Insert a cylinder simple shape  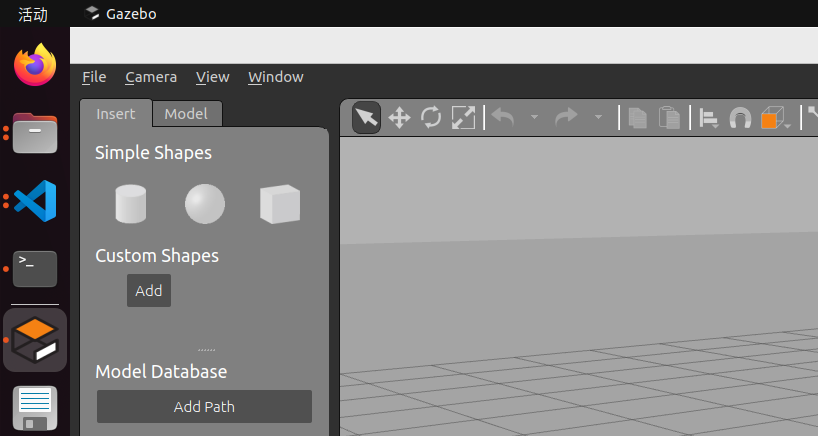pos(130,204)
